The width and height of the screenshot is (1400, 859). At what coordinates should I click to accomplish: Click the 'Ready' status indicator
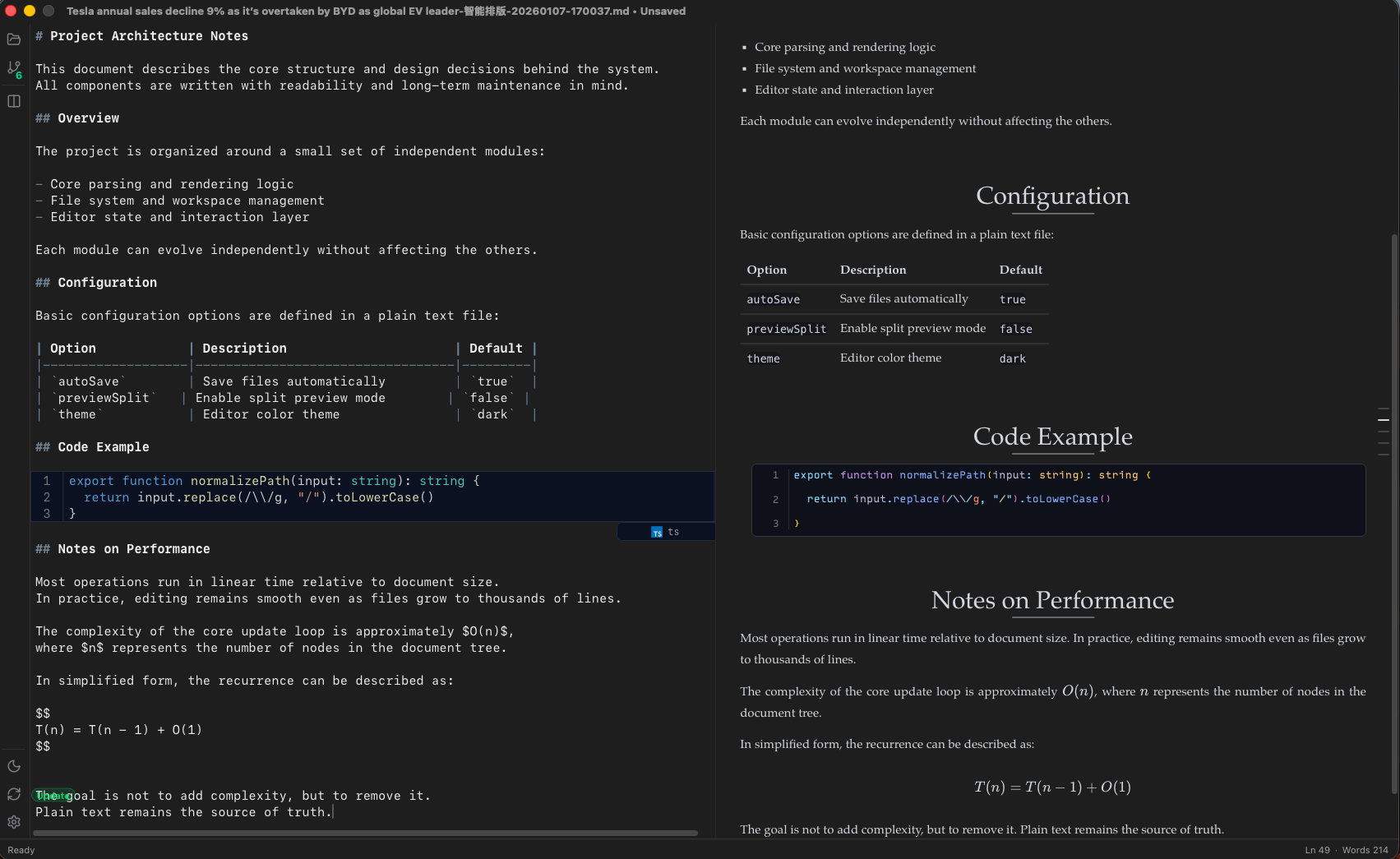click(21, 850)
